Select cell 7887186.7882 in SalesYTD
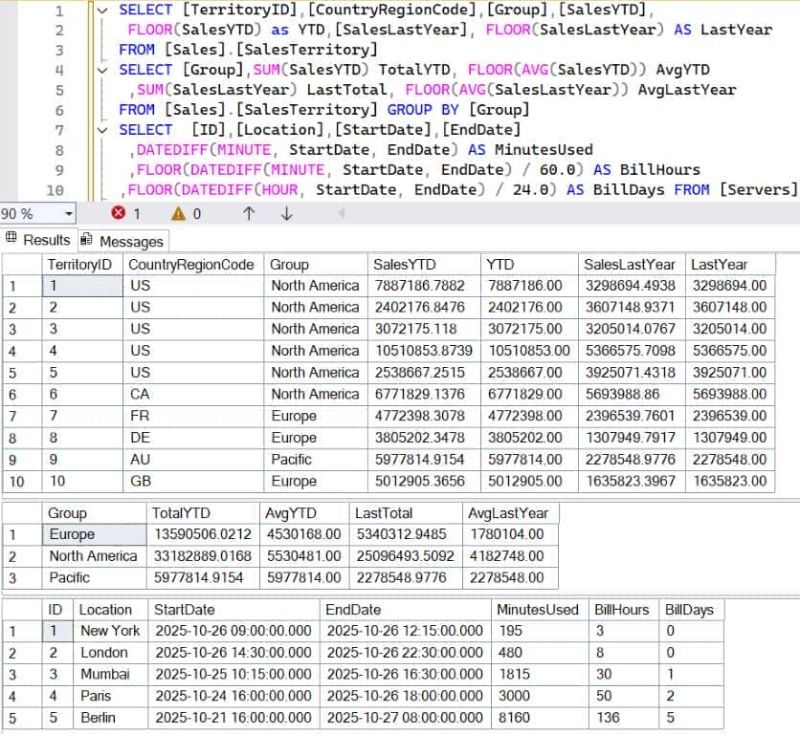This screenshot has width=800, height=734. (x=423, y=286)
